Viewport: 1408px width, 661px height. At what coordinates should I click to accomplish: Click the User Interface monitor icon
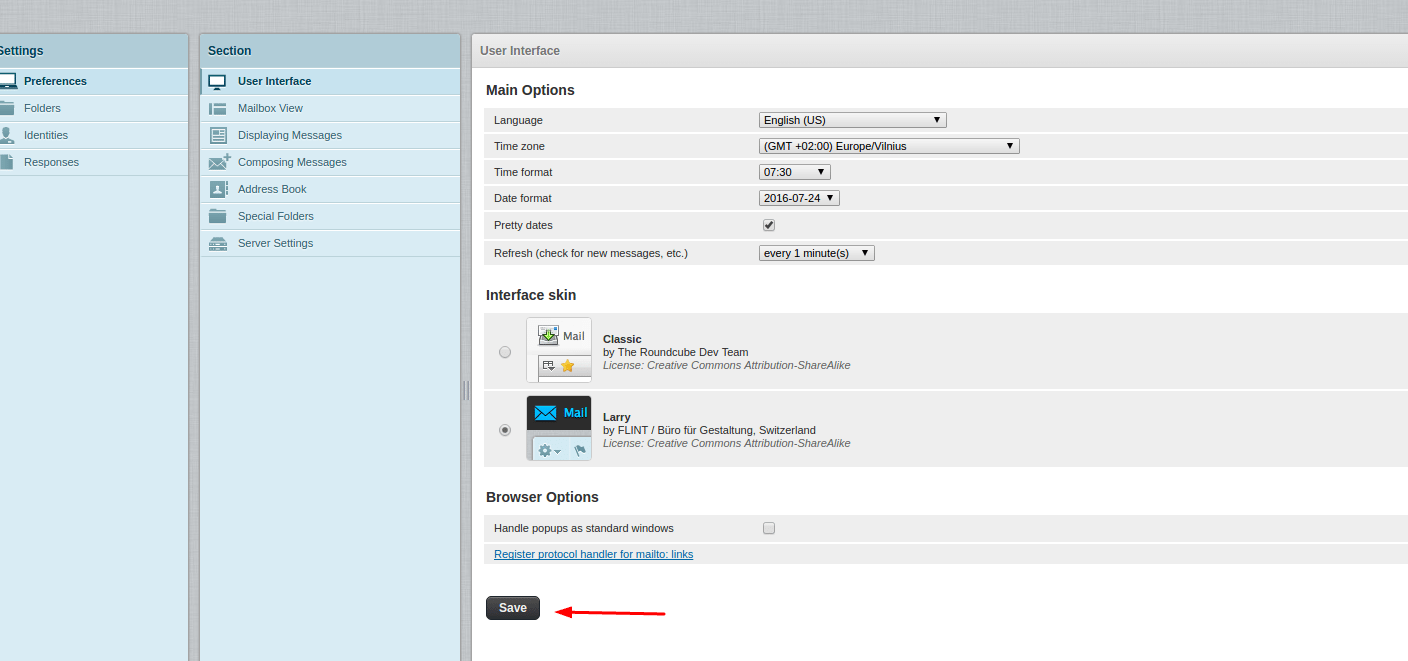[x=217, y=81]
